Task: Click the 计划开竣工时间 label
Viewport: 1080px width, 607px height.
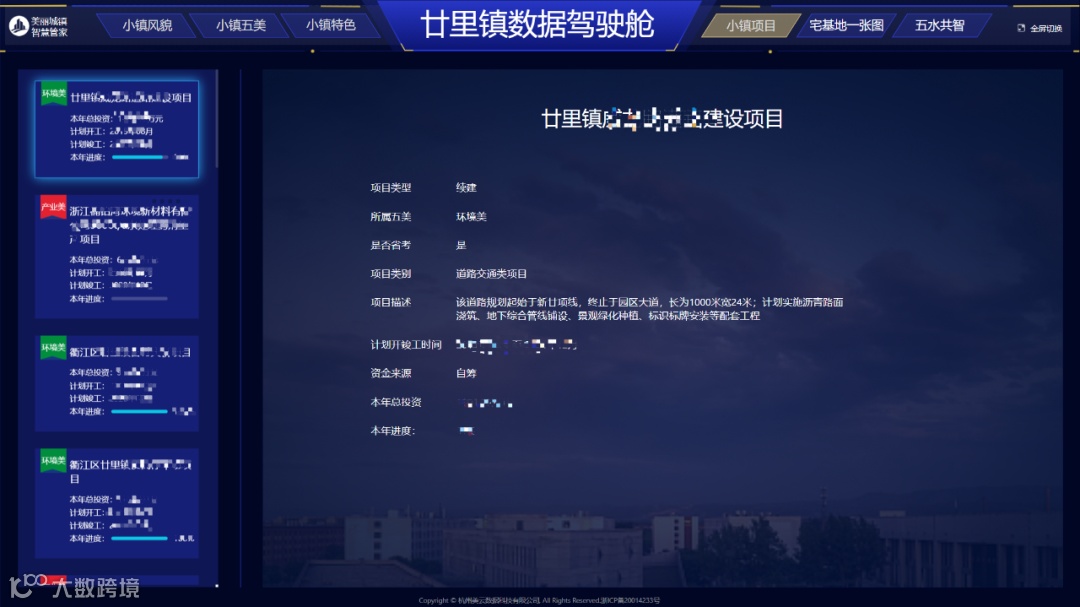Action: pos(406,344)
